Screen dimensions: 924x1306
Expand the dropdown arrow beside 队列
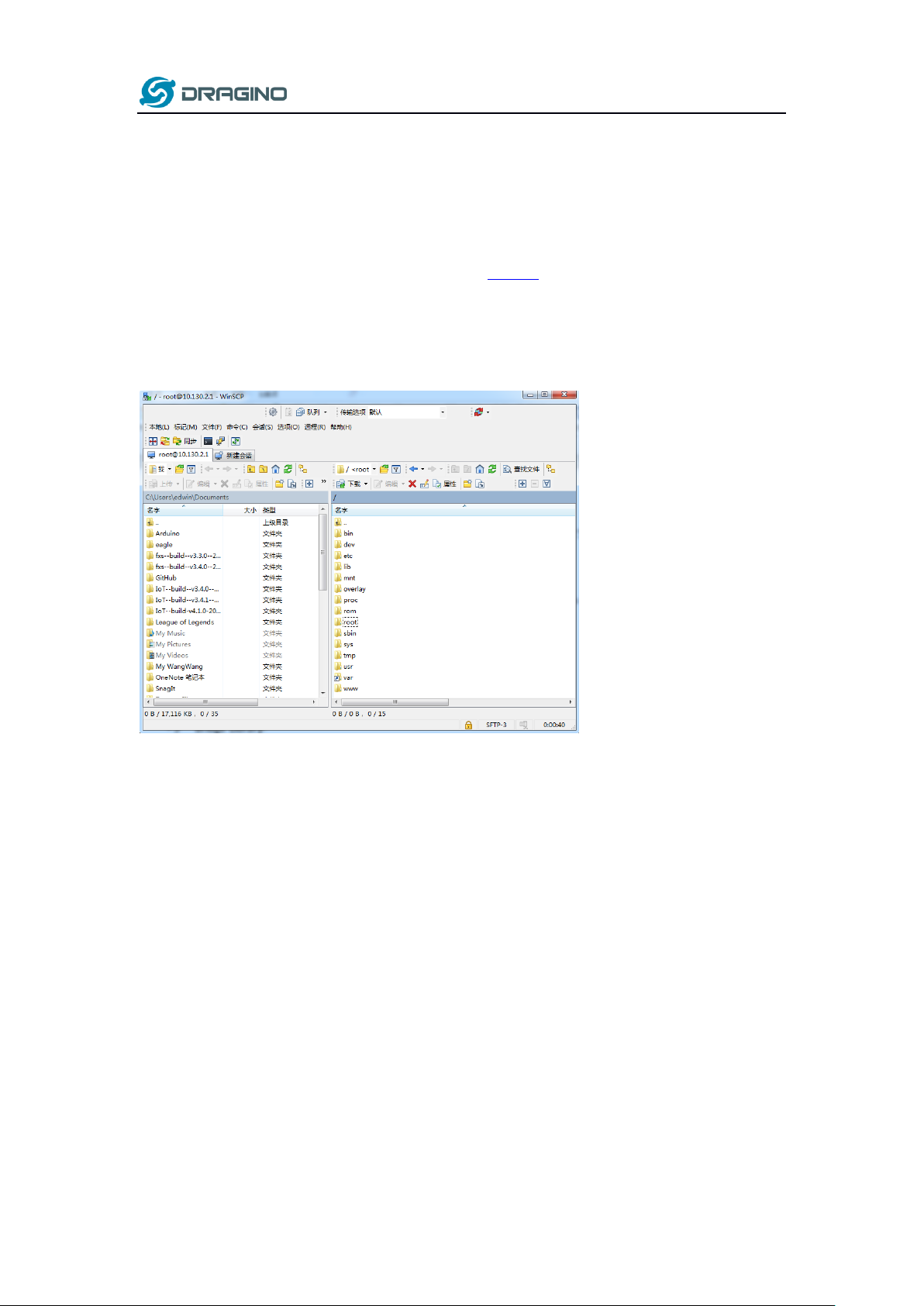tap(326, 412)
